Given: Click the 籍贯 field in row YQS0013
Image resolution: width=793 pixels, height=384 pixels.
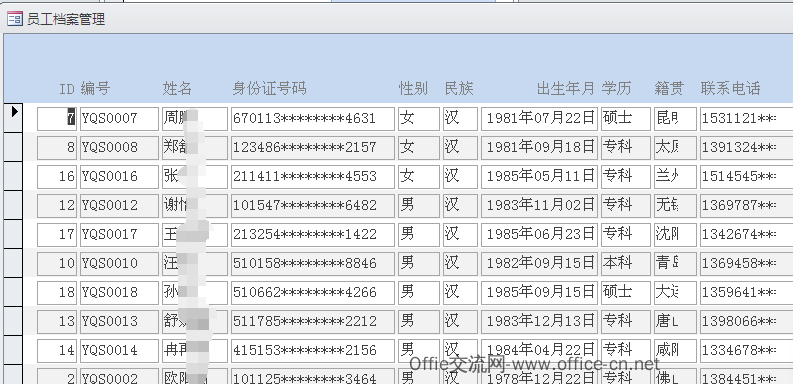Looking at the screenshot, I should [675, 321].
